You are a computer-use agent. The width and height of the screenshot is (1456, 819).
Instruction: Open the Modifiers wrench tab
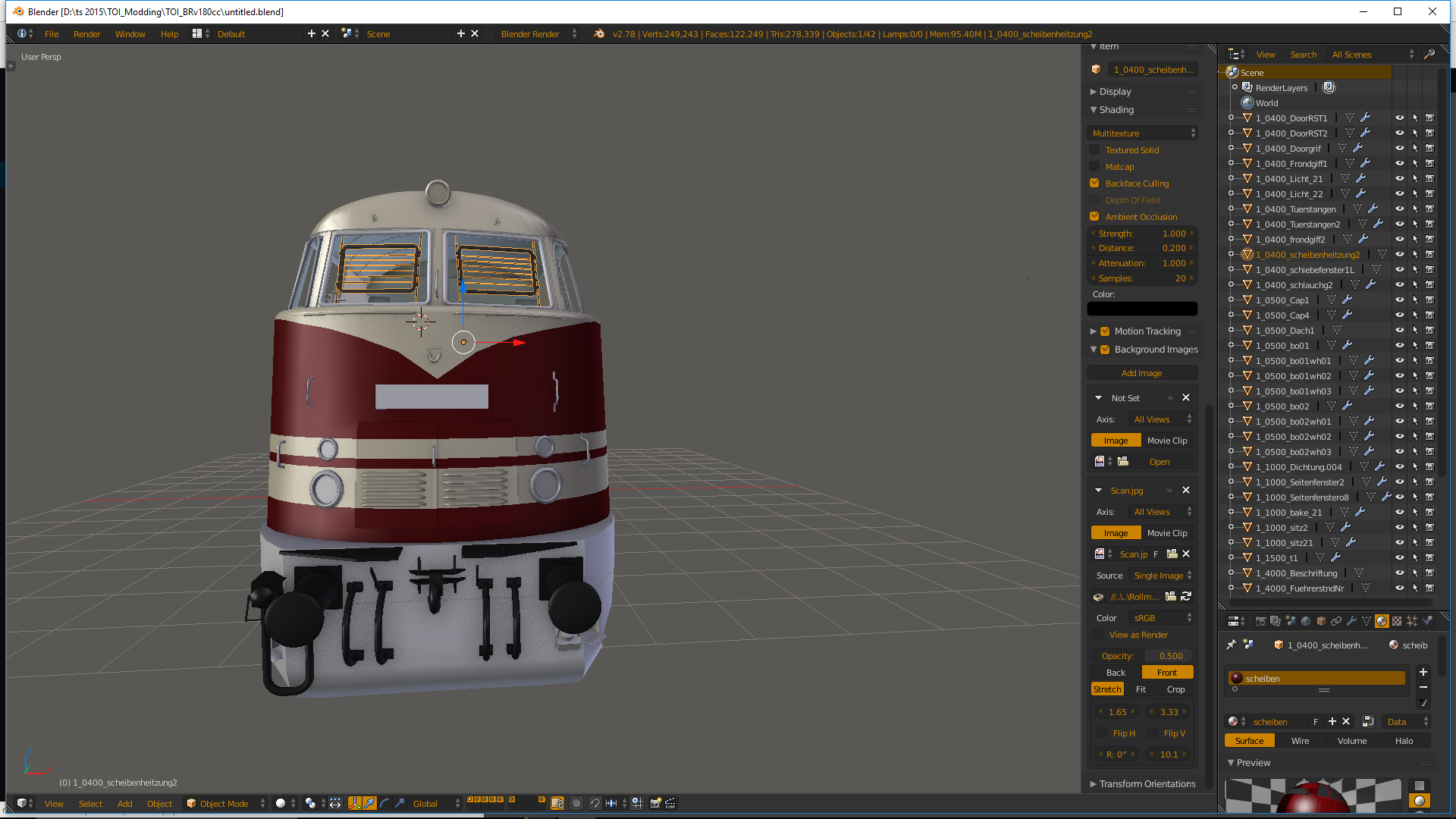(1351, 621)
